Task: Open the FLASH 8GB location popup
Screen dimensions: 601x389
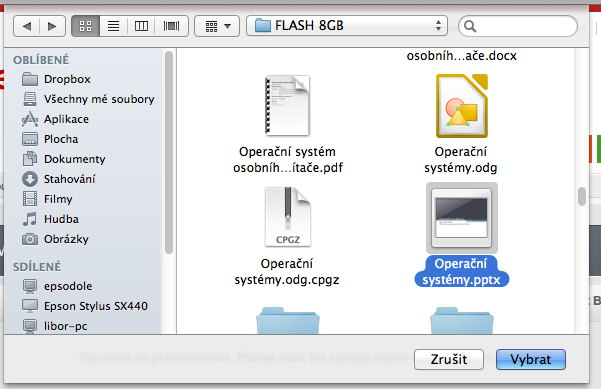Action: (347, 26)
